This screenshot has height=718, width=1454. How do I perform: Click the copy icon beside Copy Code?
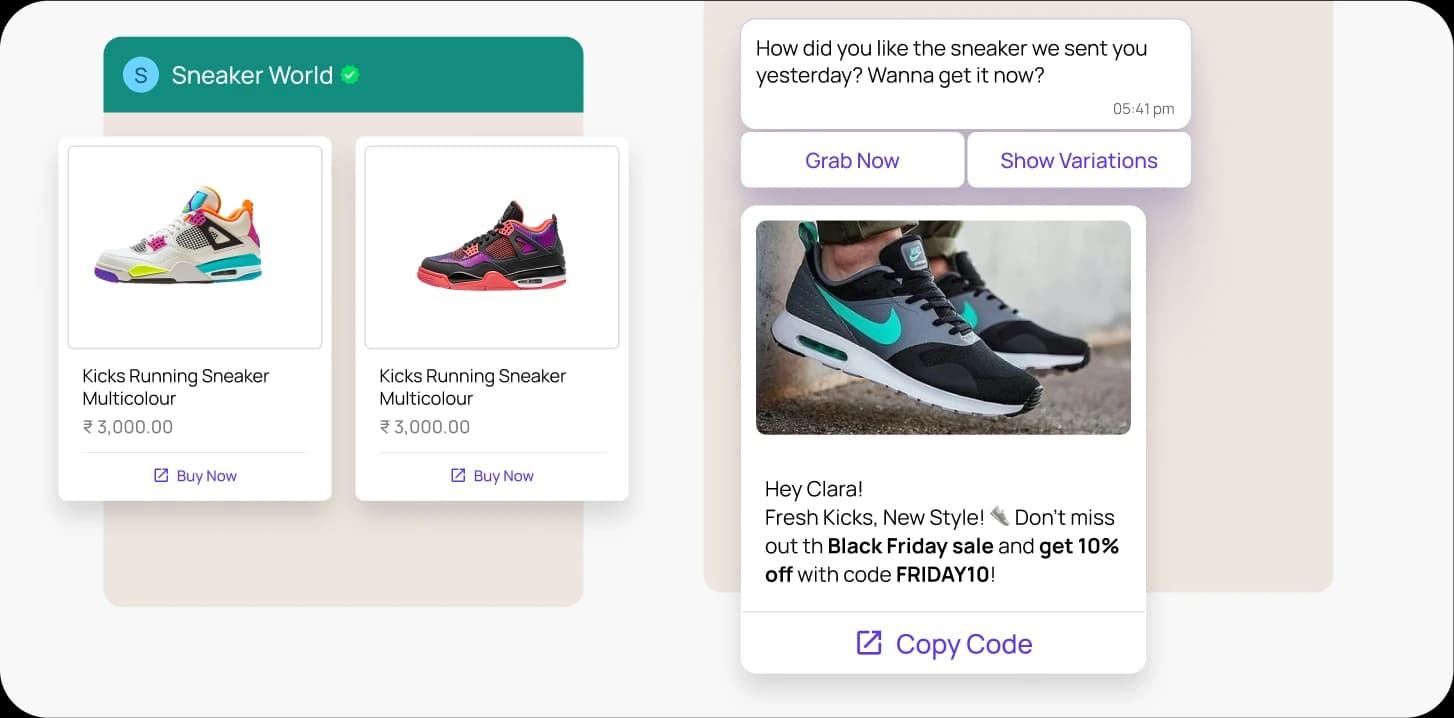point(871,643)
